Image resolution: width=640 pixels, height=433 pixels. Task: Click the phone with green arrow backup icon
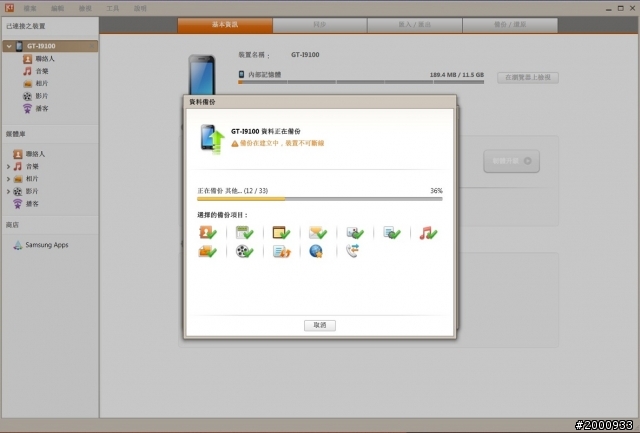(x=213, y=139)
